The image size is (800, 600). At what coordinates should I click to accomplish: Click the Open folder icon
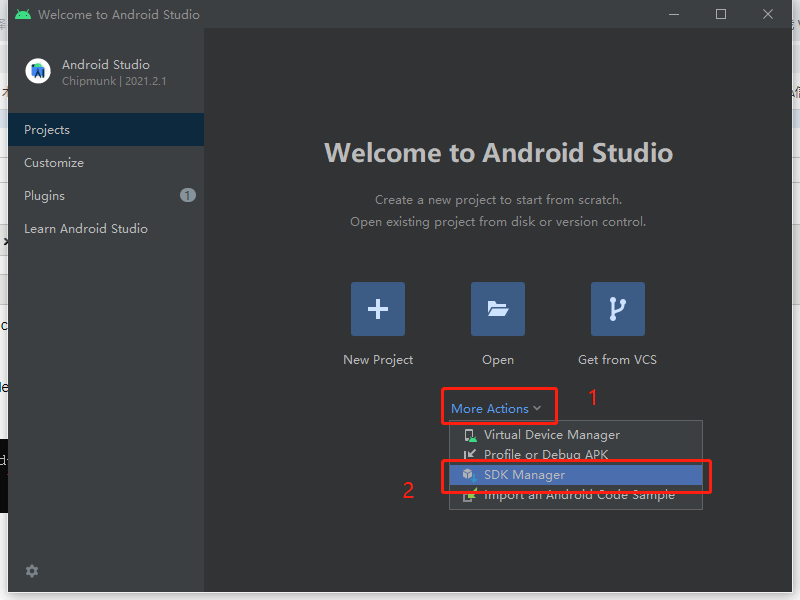coord(497,309)
